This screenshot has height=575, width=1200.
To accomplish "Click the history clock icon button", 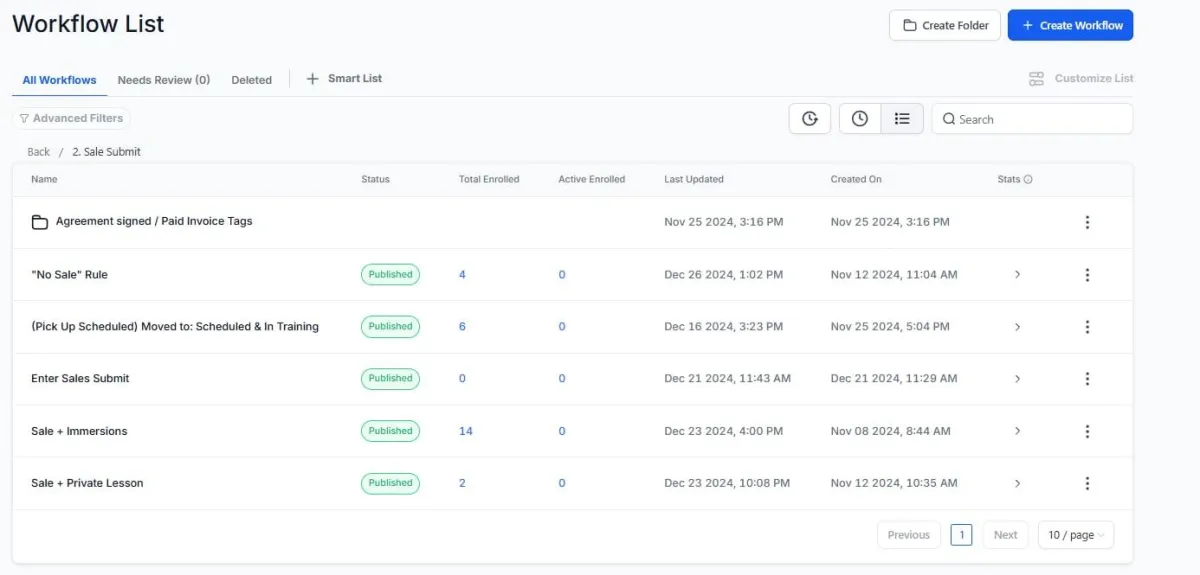I will pyautogui.click(x=810, y=119).
